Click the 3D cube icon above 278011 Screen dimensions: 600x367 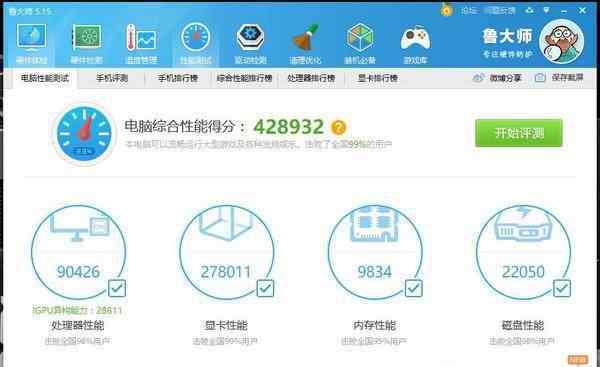226,223
